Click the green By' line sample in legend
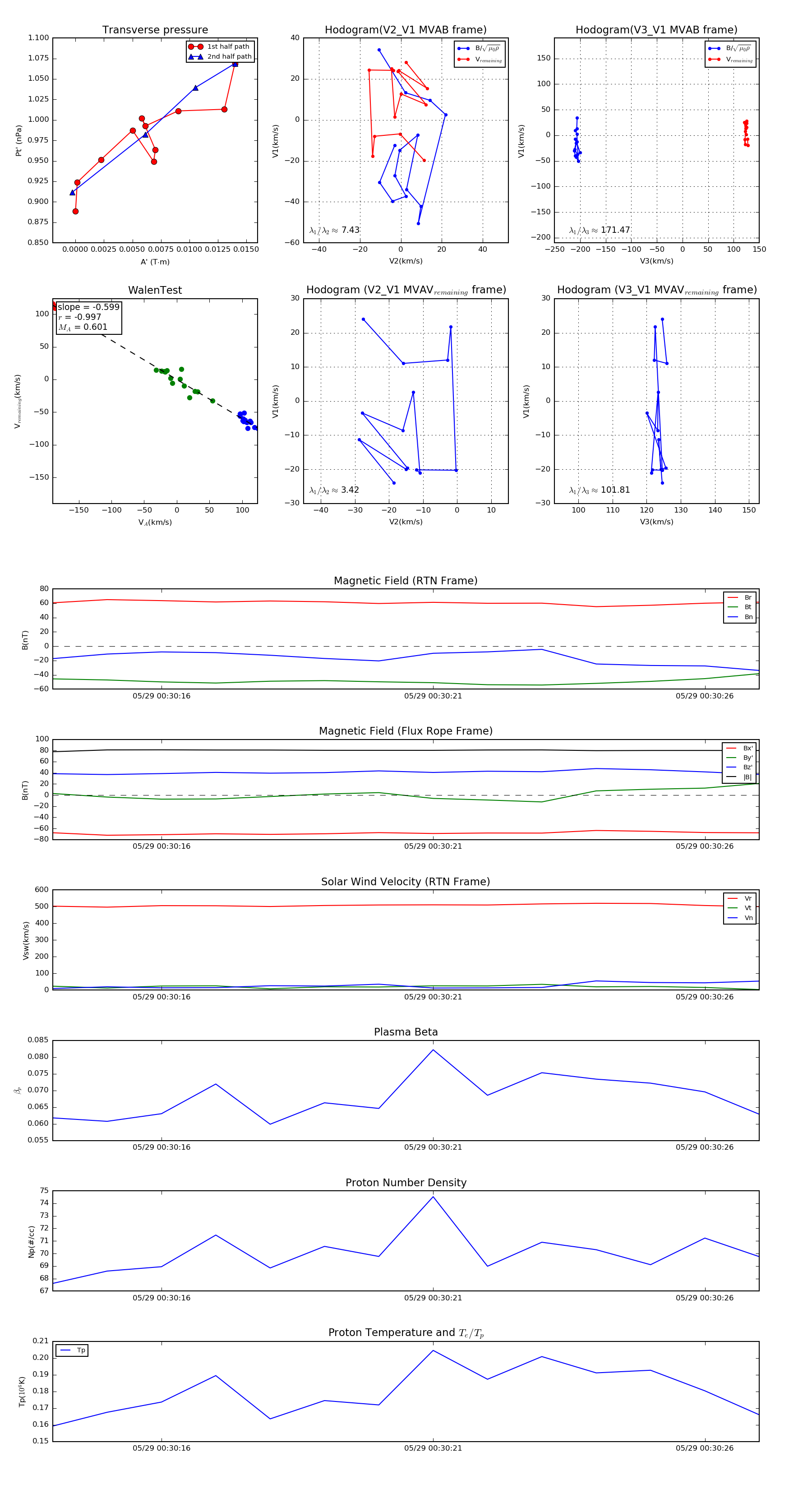This screenshot has width=812, height=1489. point(731,758)
